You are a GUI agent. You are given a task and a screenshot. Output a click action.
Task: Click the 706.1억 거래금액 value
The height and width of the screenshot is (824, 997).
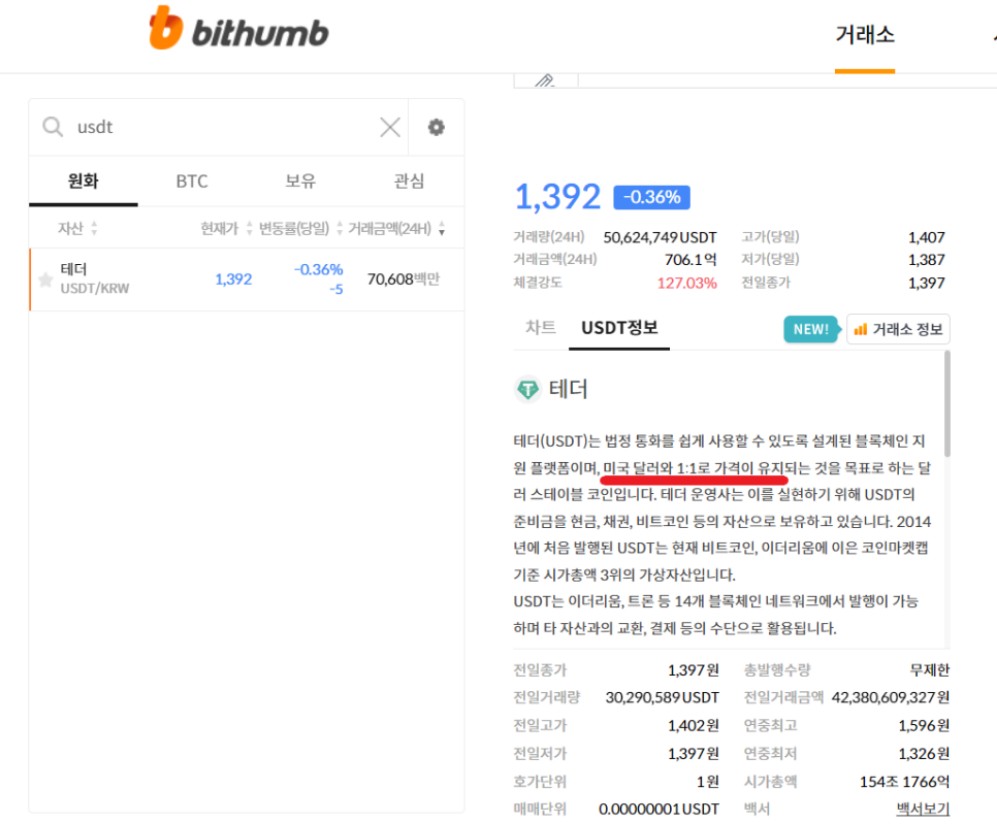point(691,259)
